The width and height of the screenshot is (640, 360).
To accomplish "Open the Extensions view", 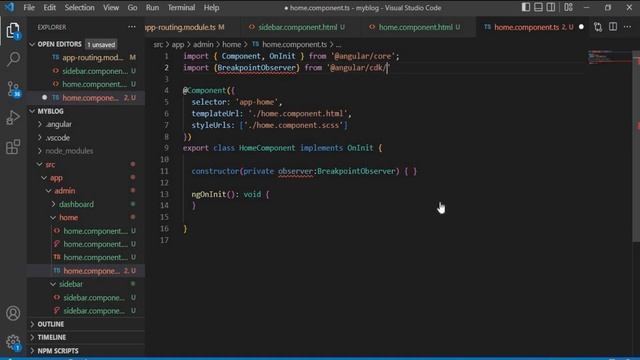I will pyautogui.click(x=13, y=147).
